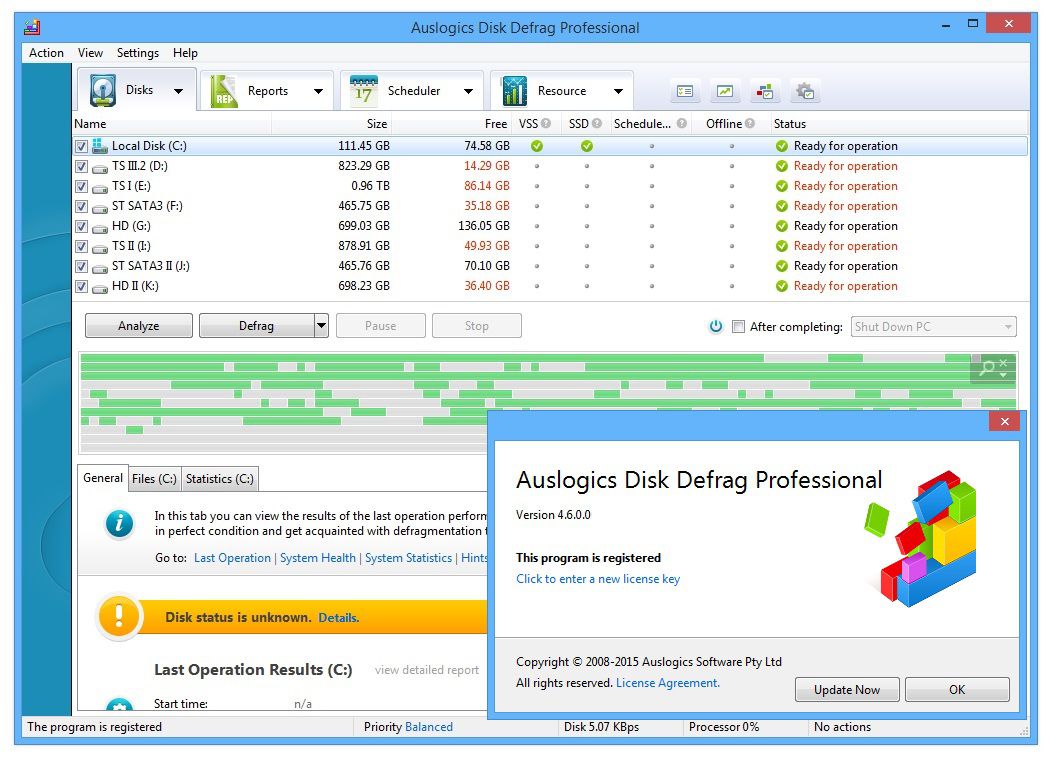Click the magnifier zoom icon on cluster map
This screenshot has height=761, width=1051.
tap(987, 367)
